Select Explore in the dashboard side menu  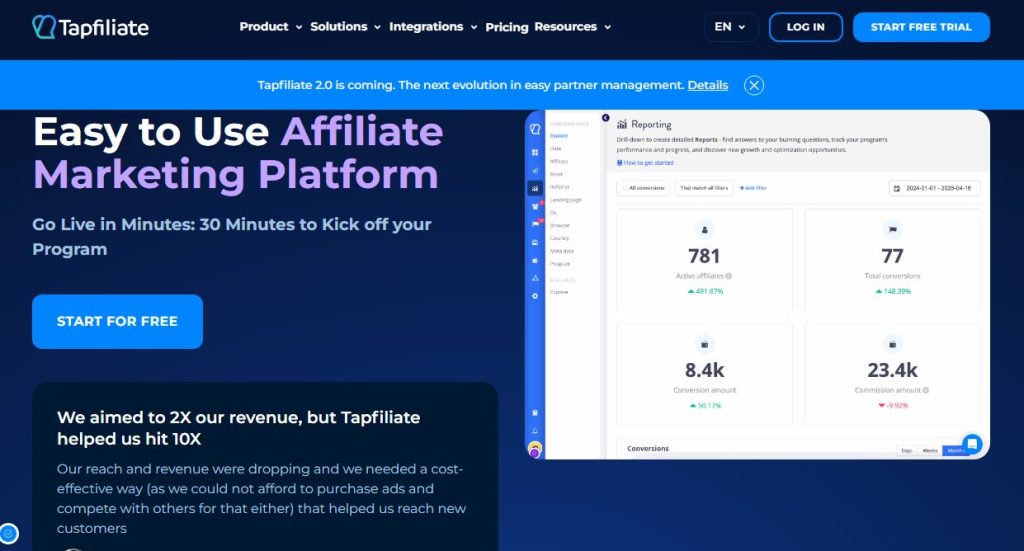coord(559,136)
